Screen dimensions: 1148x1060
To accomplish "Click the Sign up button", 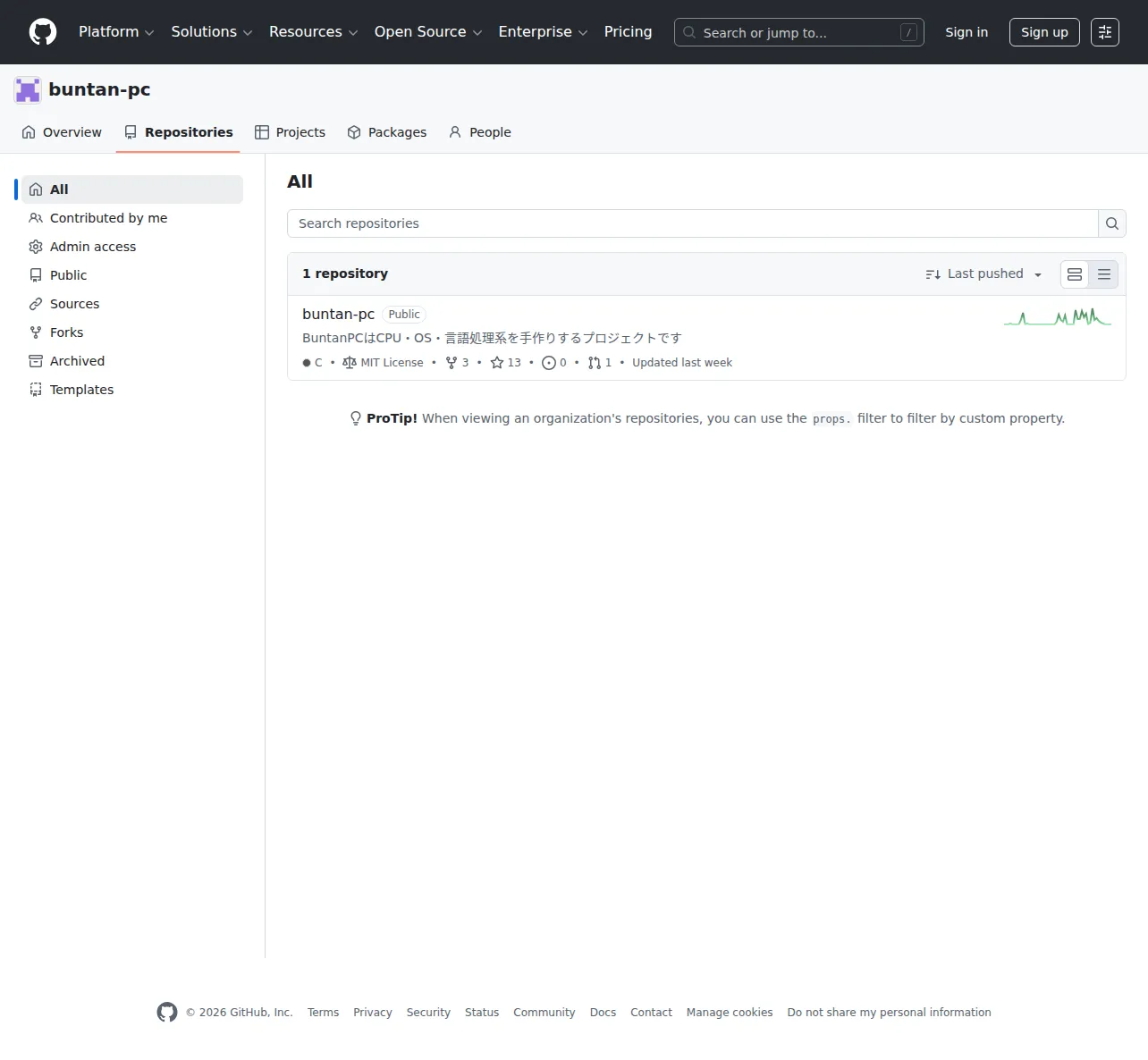I will (x=1044, y=32).
